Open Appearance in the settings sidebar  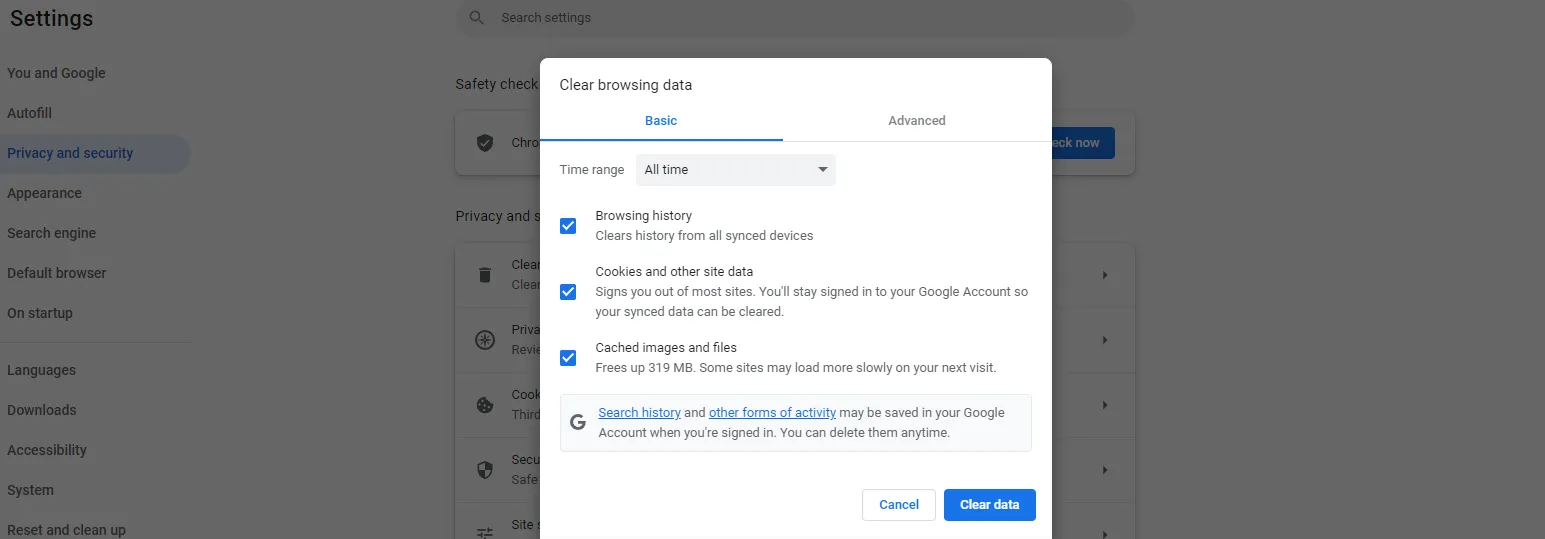pos(45,193)
